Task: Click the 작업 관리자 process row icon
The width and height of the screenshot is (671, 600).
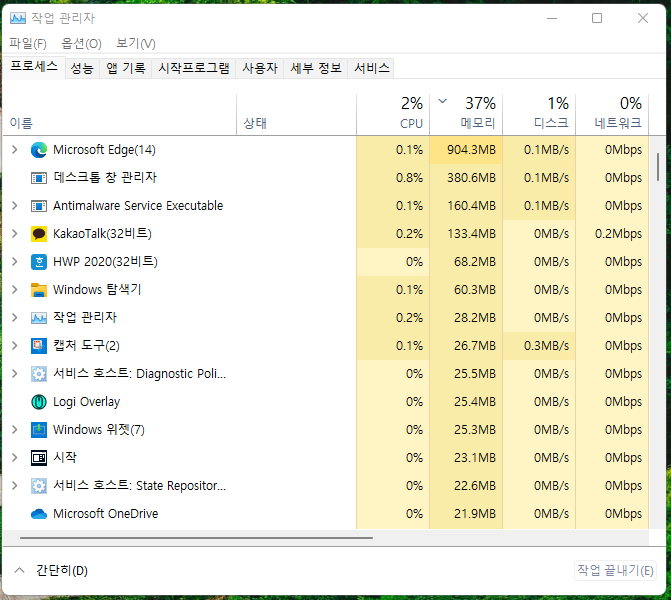Action: pyautogui.click(x=39, y=318)
